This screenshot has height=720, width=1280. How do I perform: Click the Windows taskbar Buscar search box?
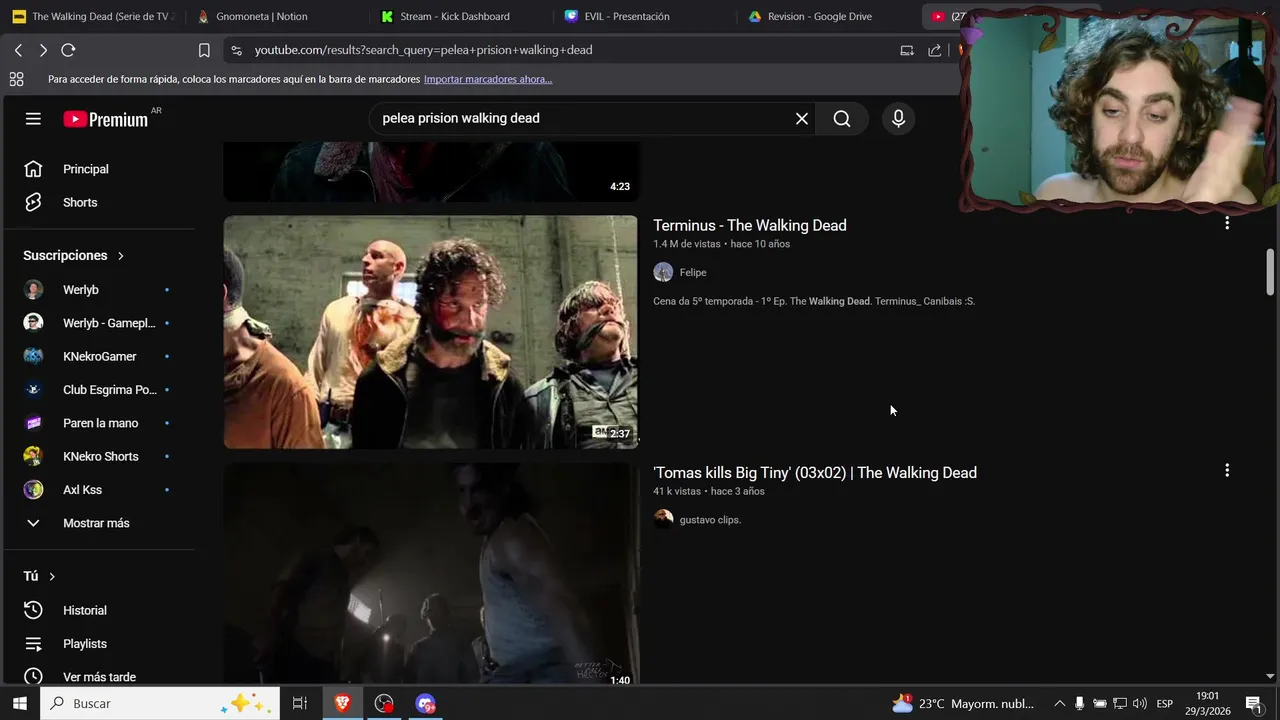pyautogui.click(x=160, y=703)
